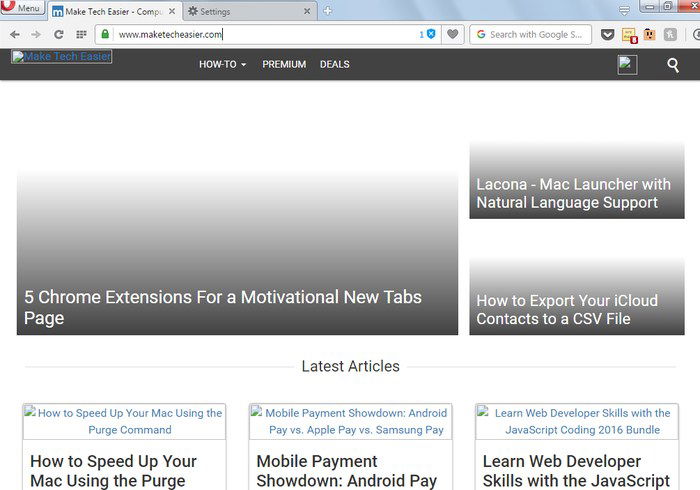The image size is (700, 490).
Task: Open the Pocket extension icon
Action: pos(607,34)
